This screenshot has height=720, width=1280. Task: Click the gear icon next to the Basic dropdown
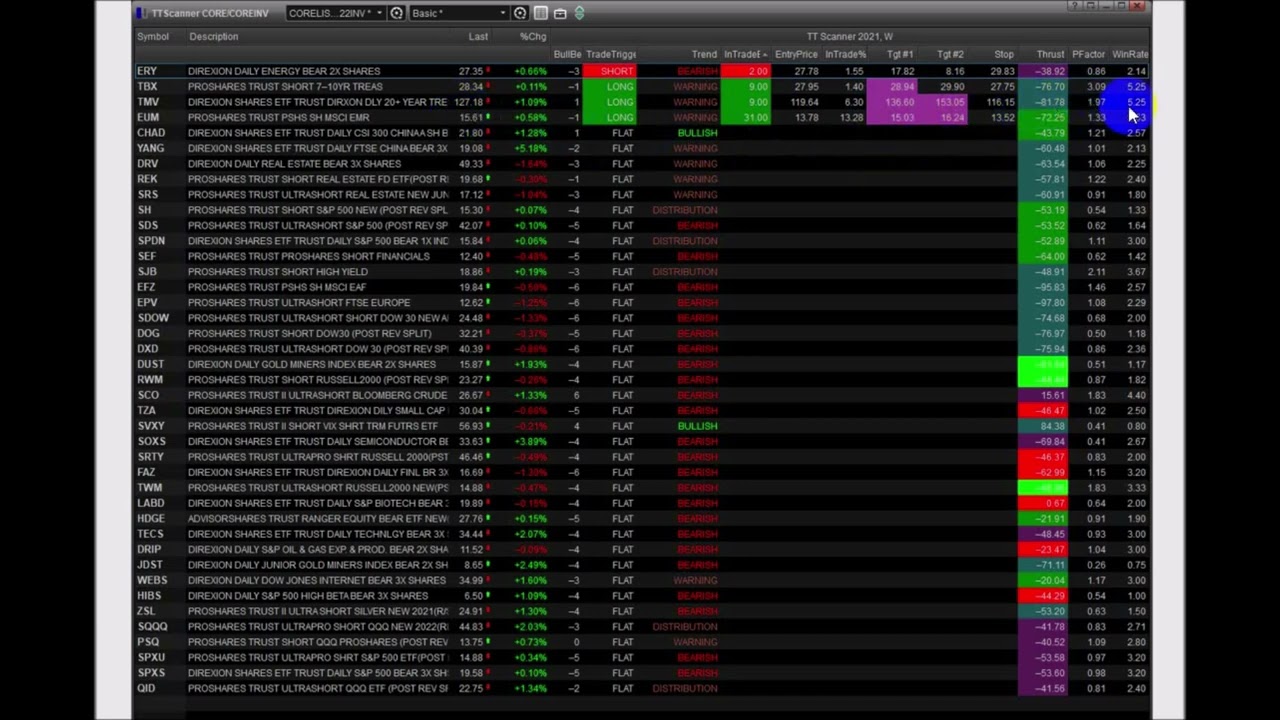click(520, 13)
